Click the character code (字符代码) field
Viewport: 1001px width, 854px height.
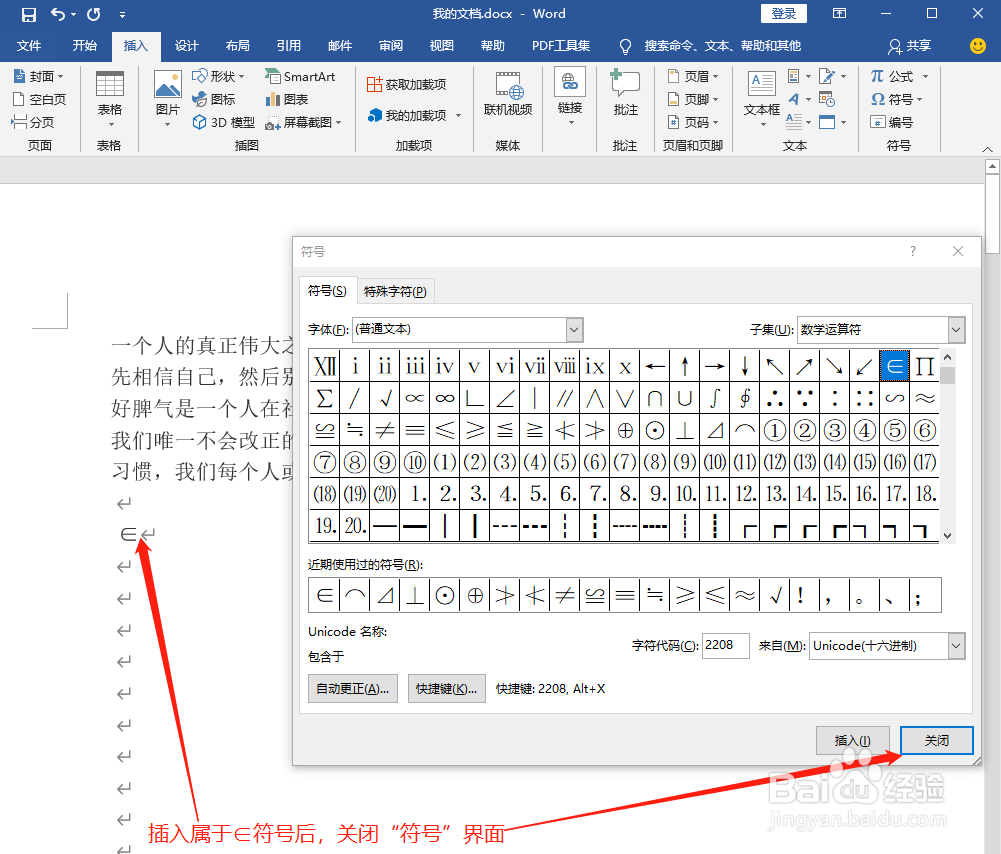pos(725,645)
